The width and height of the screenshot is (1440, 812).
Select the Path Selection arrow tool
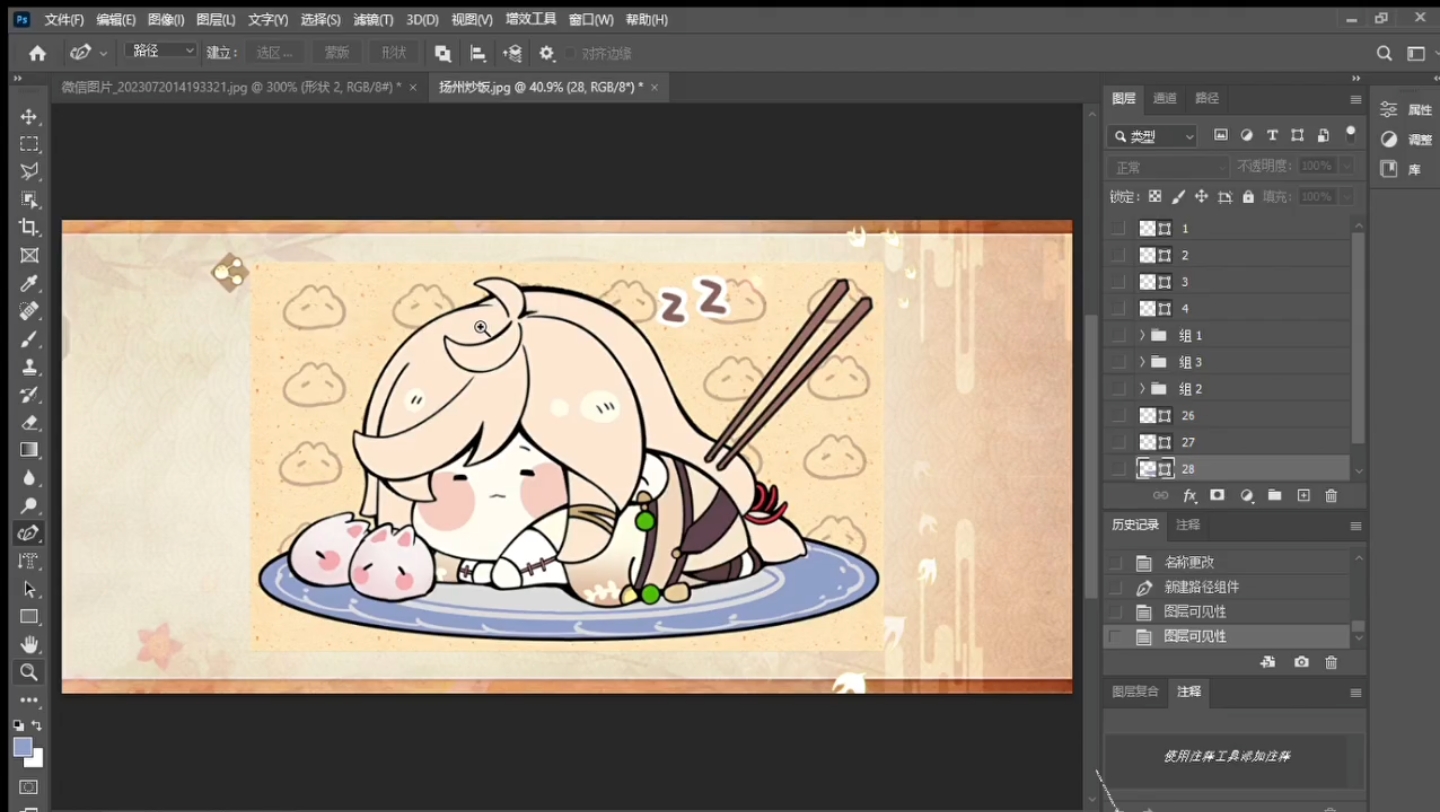tap(29, 589)
